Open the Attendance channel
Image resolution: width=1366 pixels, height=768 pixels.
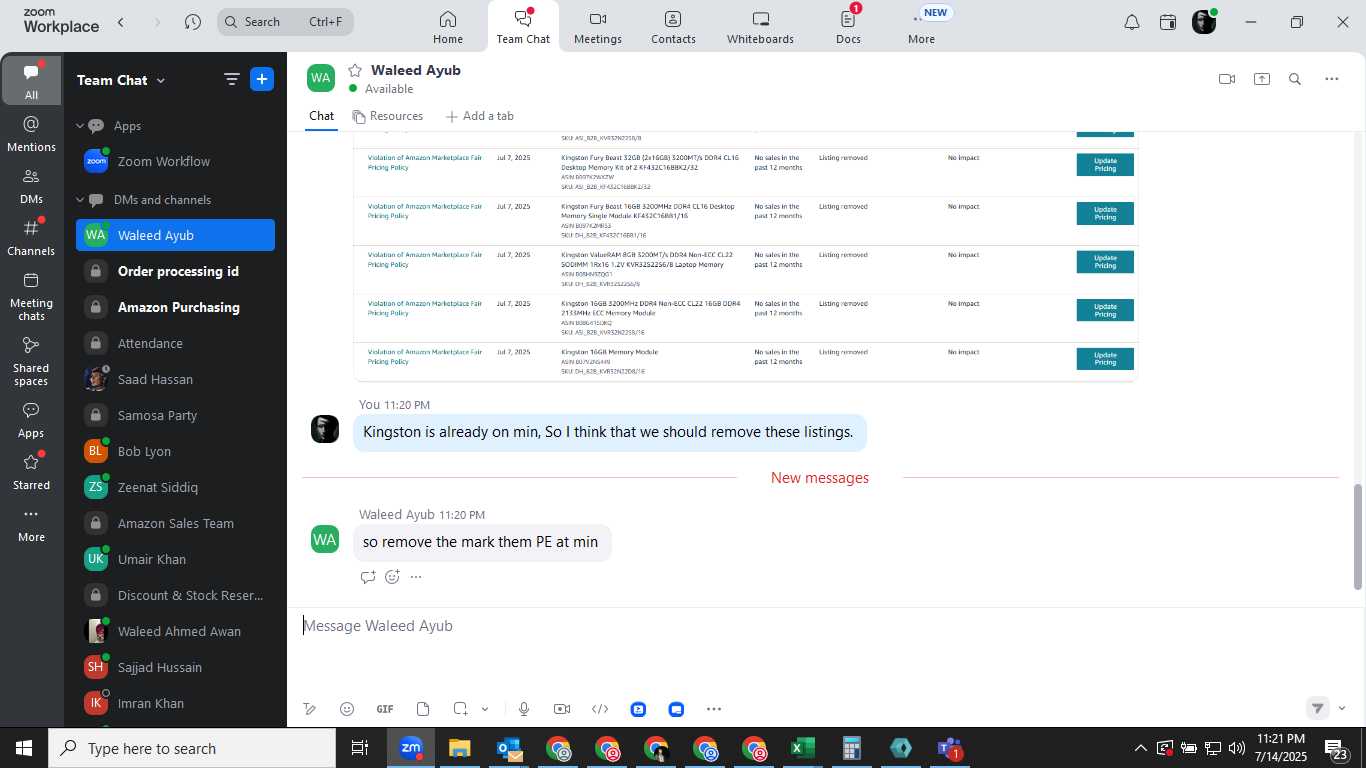tap(175, 343)
